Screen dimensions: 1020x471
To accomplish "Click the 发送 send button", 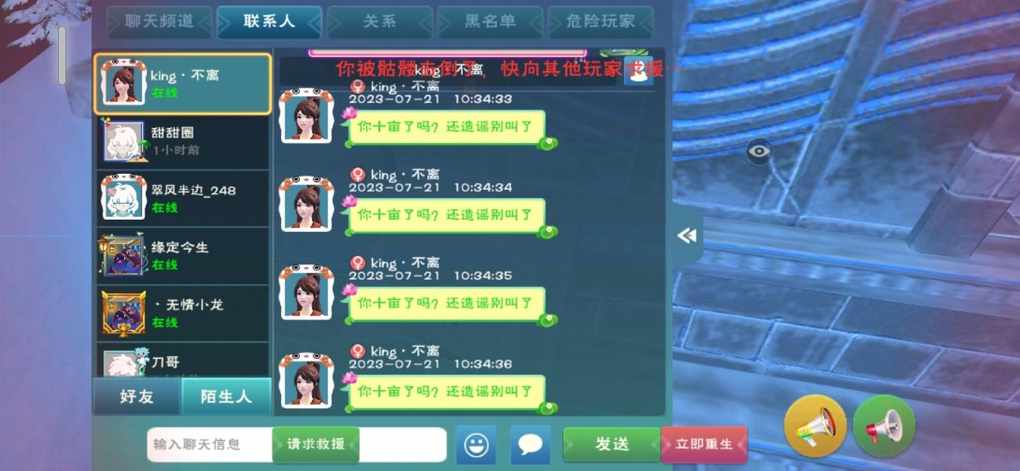I will (611, 445).
